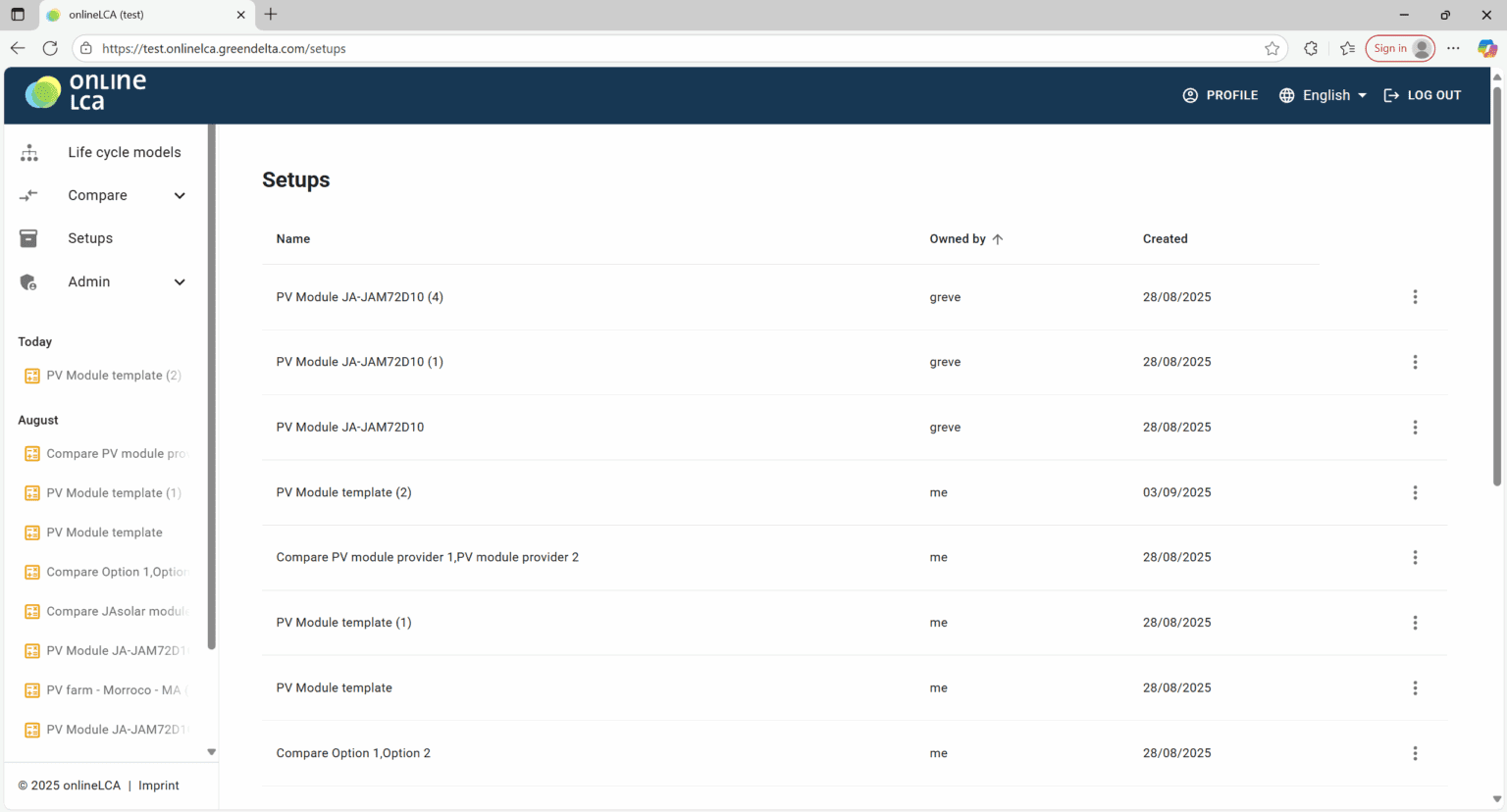This screenshot has width=1507, height=812.
Task: Open the PV Module template (2) setup row
Action: click(343, 492)
